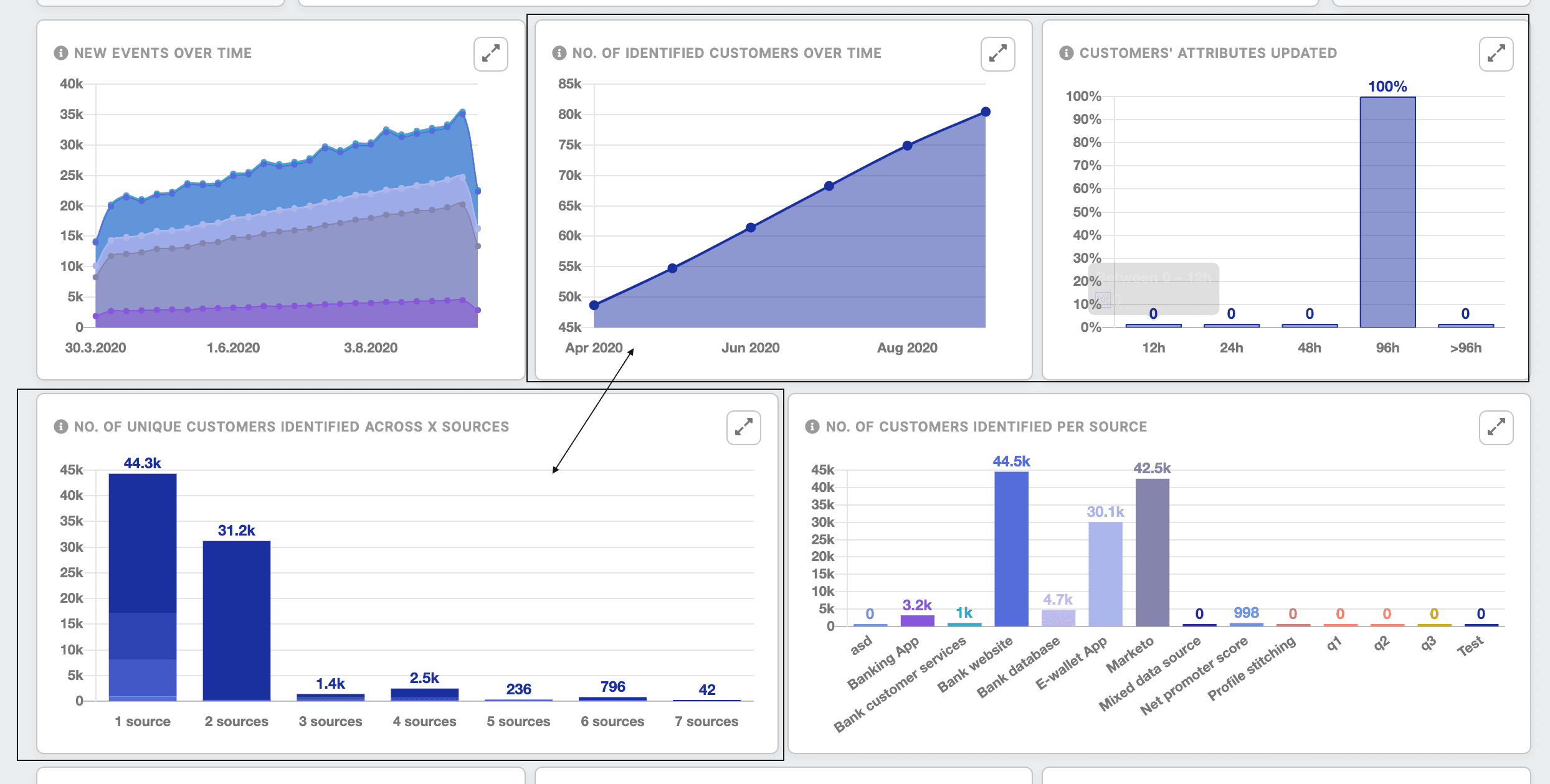This screenshot has height=784, width=1550.
Task: Expand the "No. of Unique Customers Identified Across X Sources" panel
Action: click(x=742, y=428)
